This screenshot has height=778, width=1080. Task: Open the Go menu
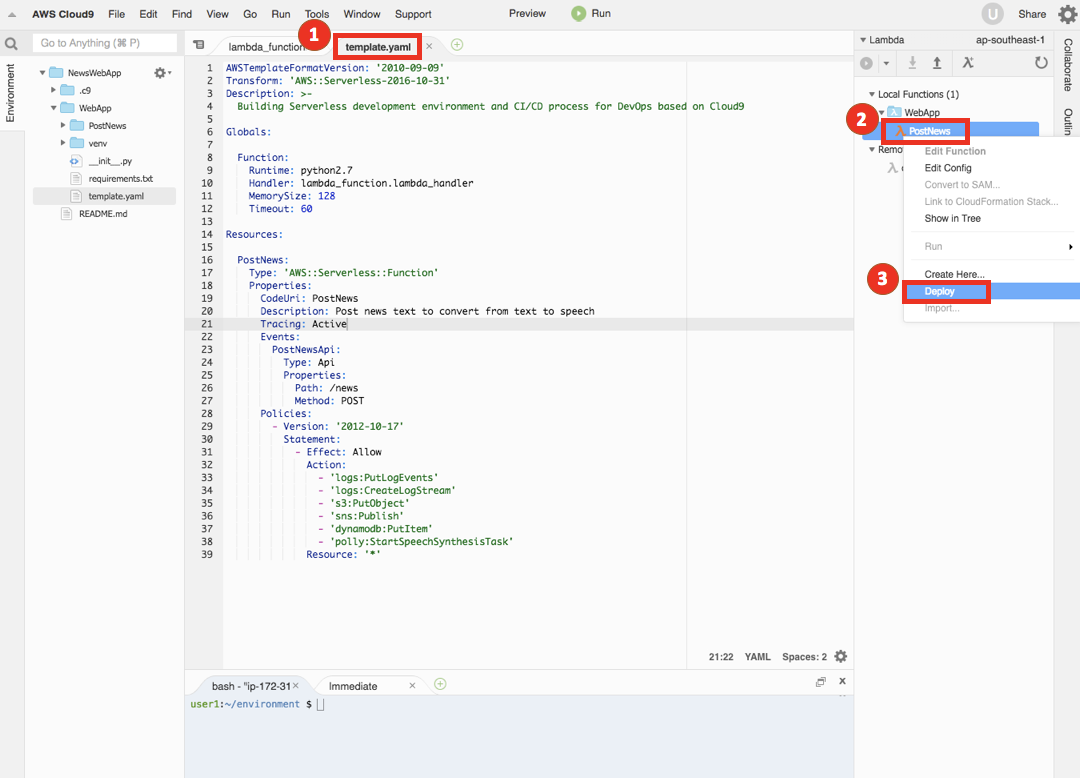[250, 14]
